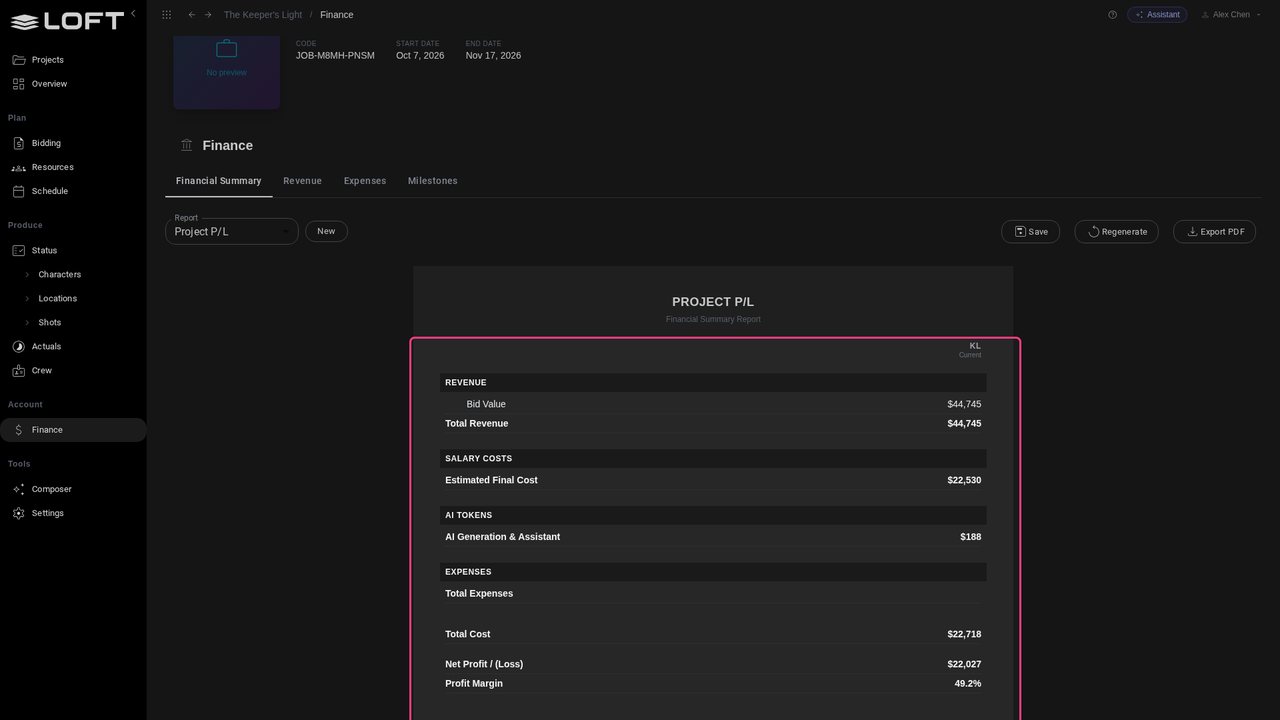Viewport: 1280px width, 720px height.
Task: Click the Actuals pie icon
Action: coord(19,347)
